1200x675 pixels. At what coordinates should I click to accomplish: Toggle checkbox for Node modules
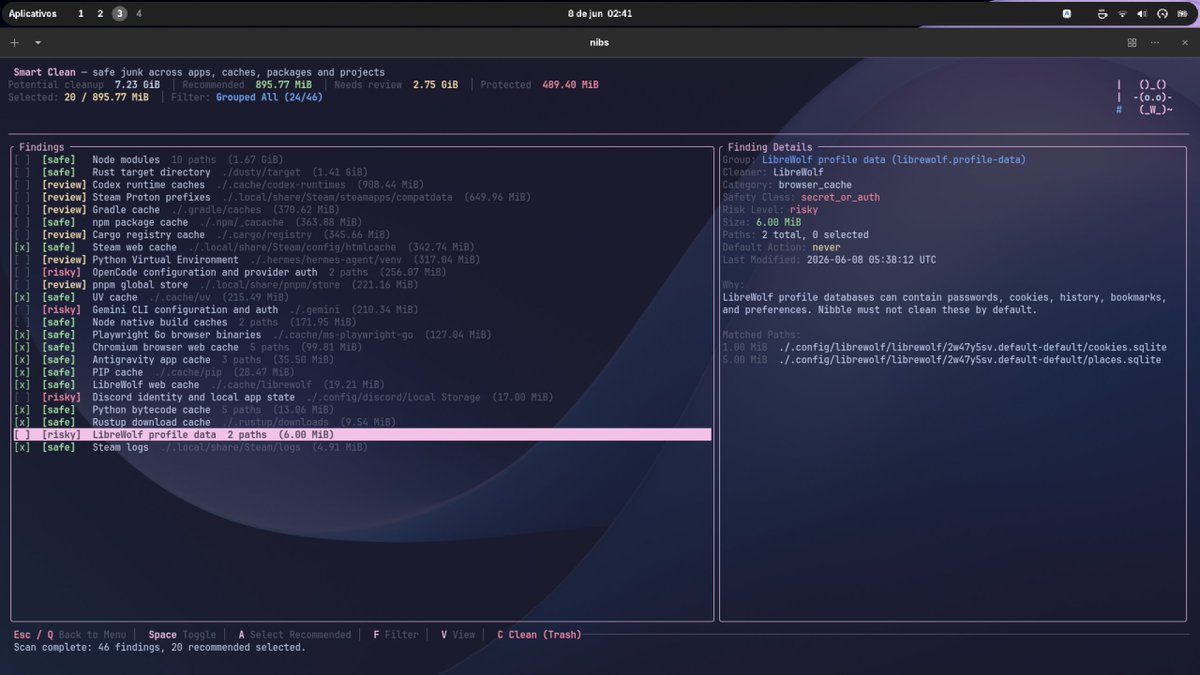point(22,160)
